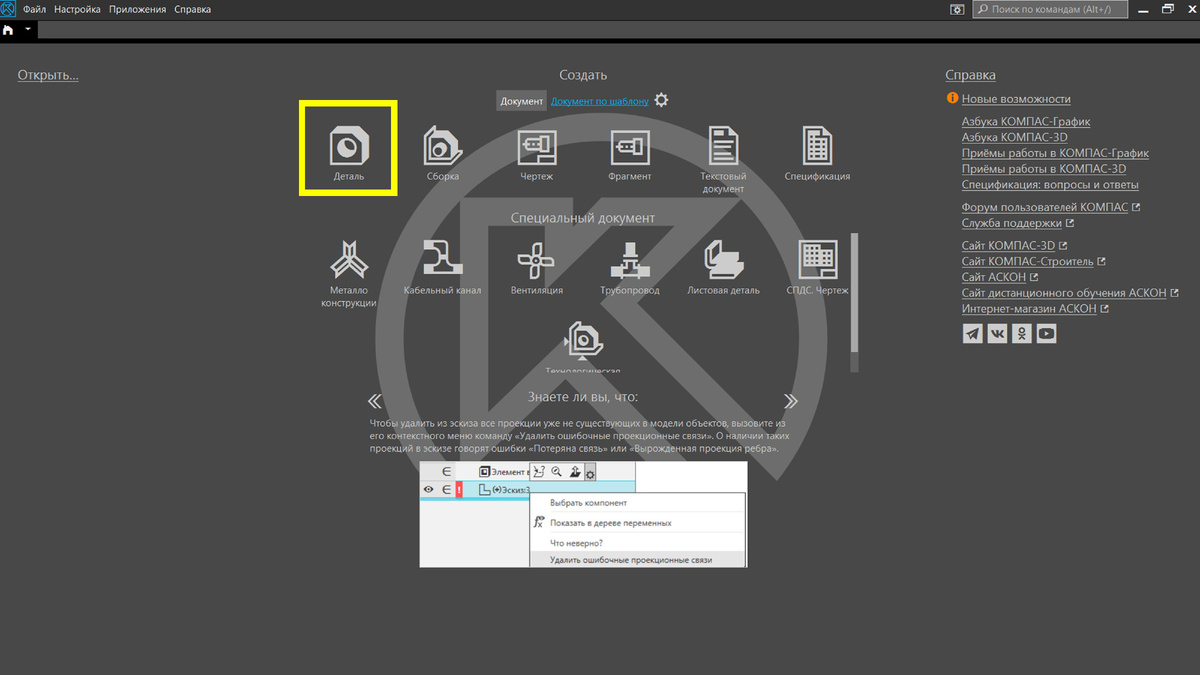Click the Открыть... link
The image size is (1200, 675).
click(x=48, y=75)
